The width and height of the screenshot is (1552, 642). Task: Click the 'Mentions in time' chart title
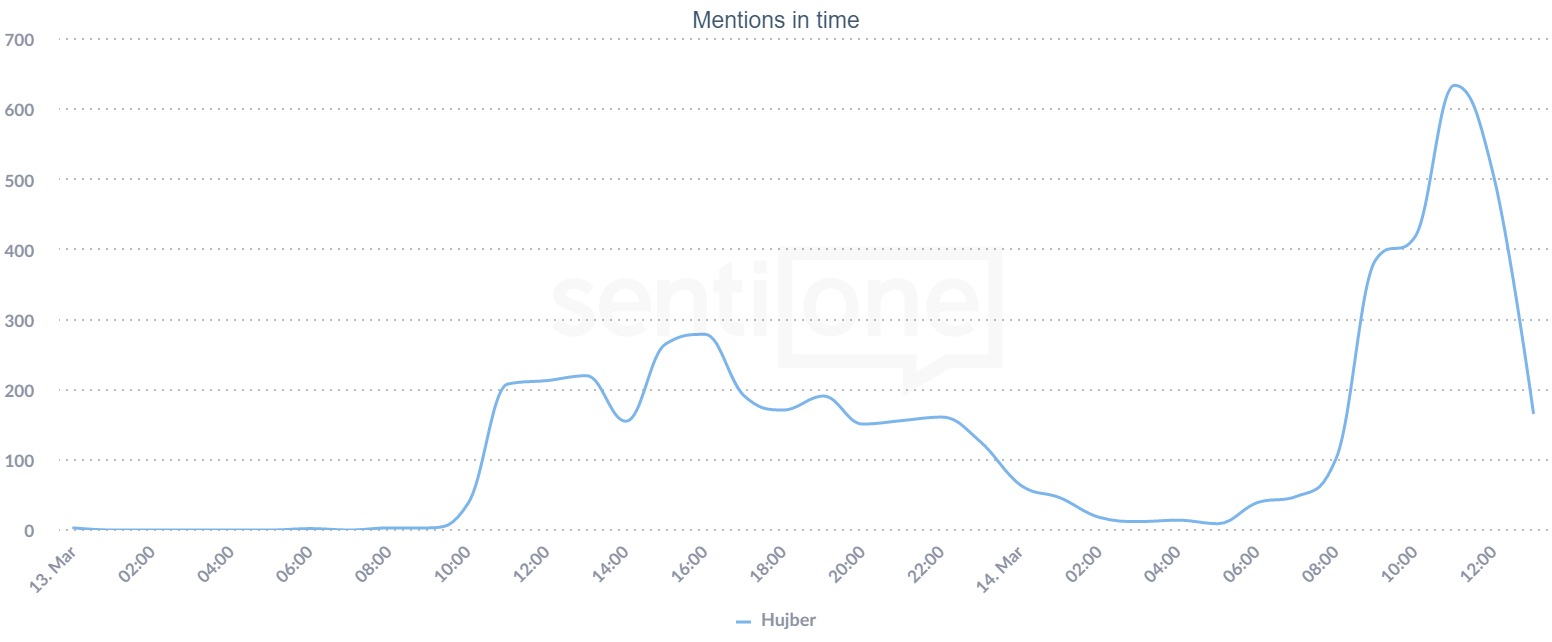point(775,19)
